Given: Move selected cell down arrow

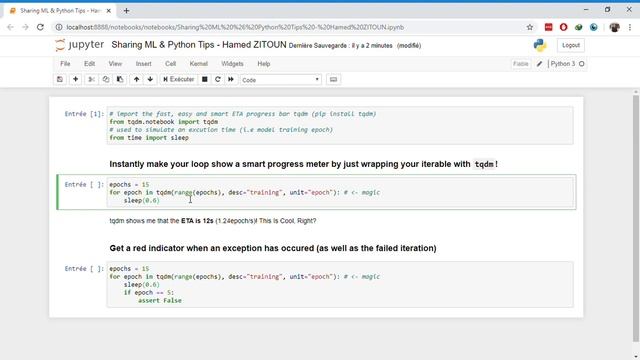Looking at the screenshot, I should [150, 80].
